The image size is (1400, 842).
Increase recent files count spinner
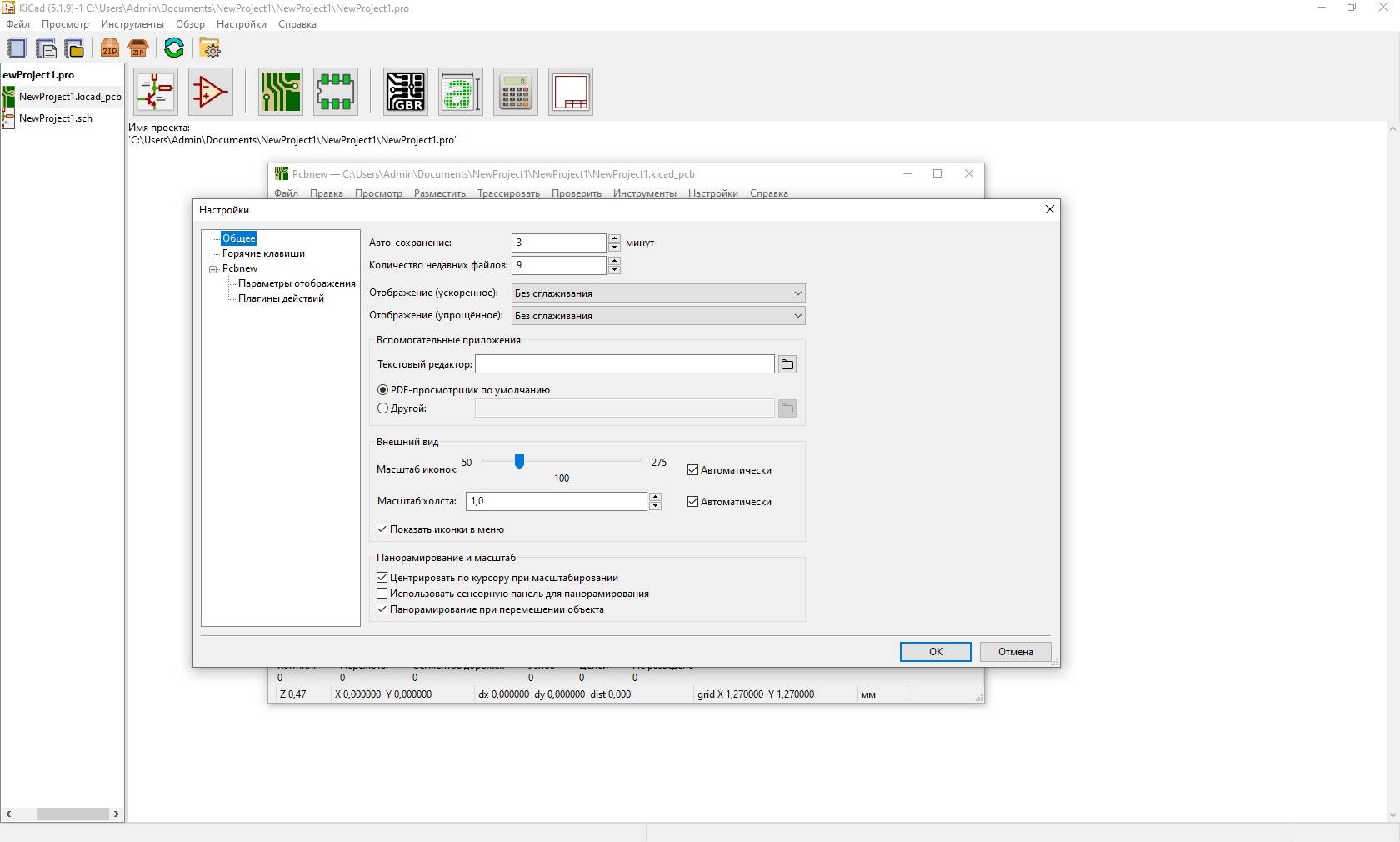614,261
